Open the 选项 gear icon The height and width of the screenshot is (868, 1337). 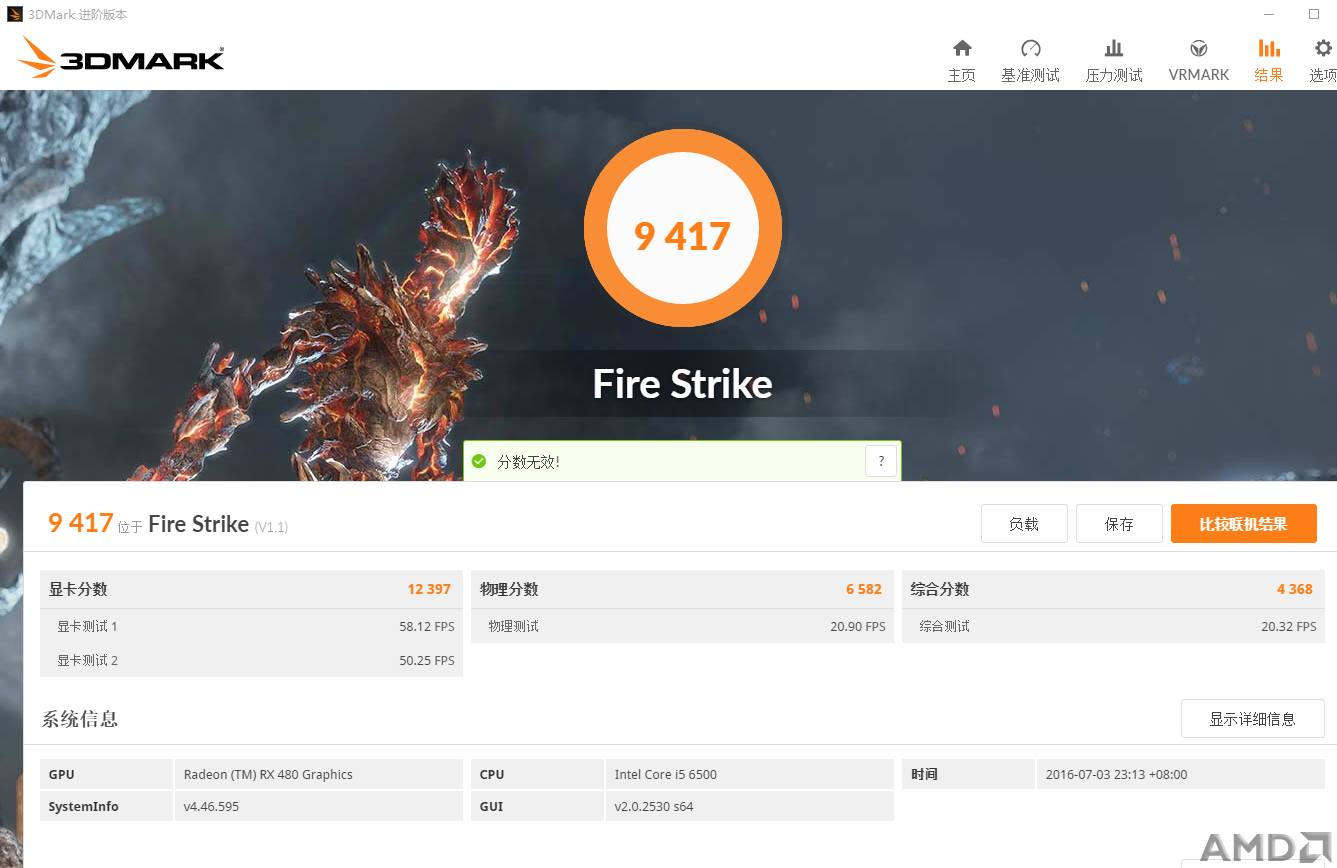(x=1323, y=48)
